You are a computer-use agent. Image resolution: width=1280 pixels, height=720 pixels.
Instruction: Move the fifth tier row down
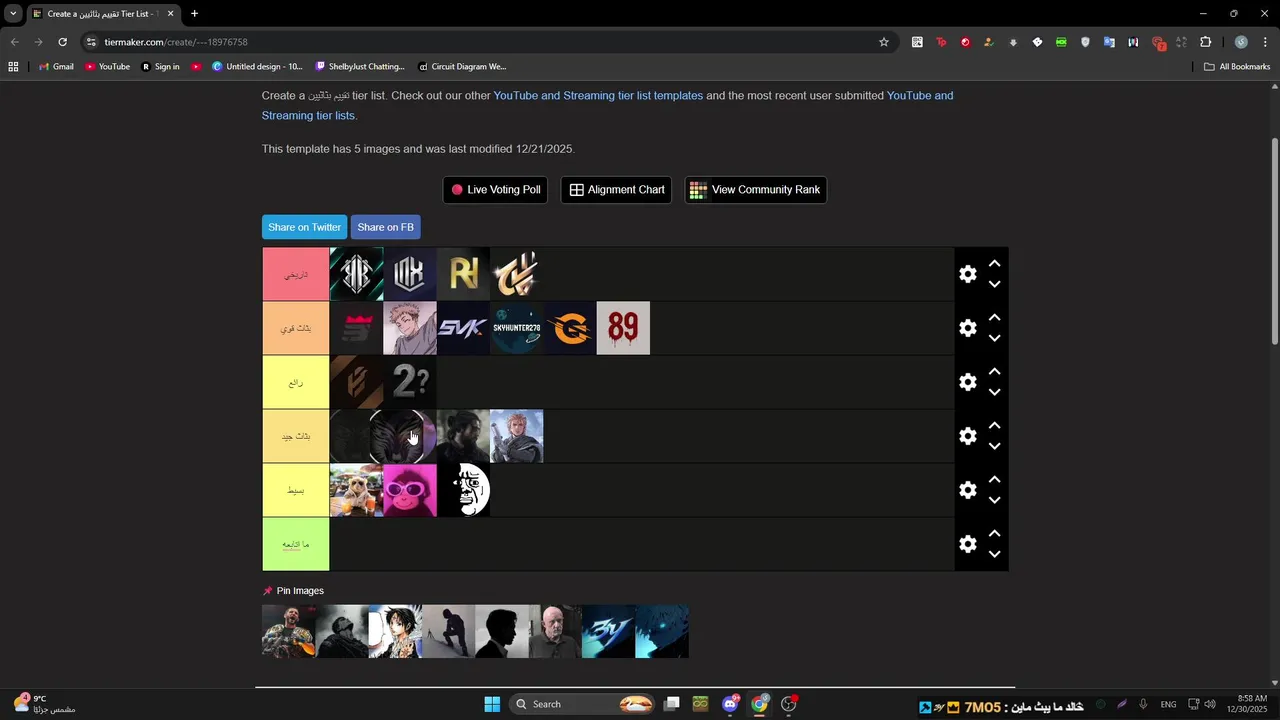(x=994, y=500)
